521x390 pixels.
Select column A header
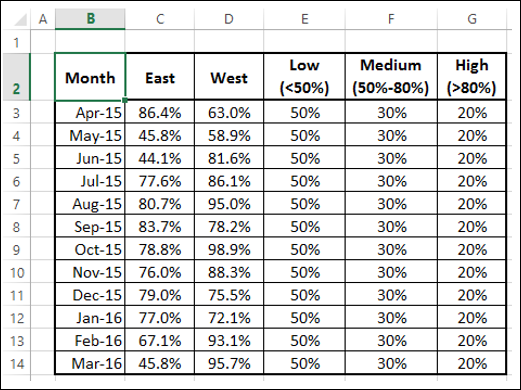click(43, 19)
